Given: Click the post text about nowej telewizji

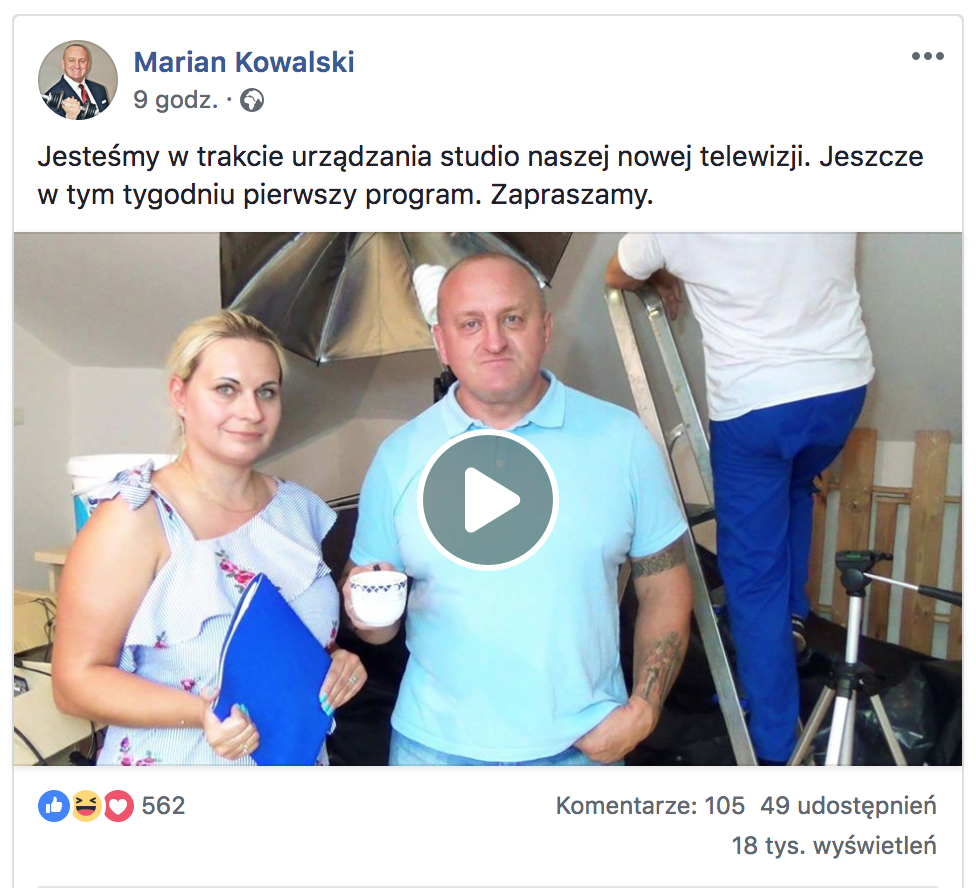Looking at the screenshot, I should [x=480, y=175].
